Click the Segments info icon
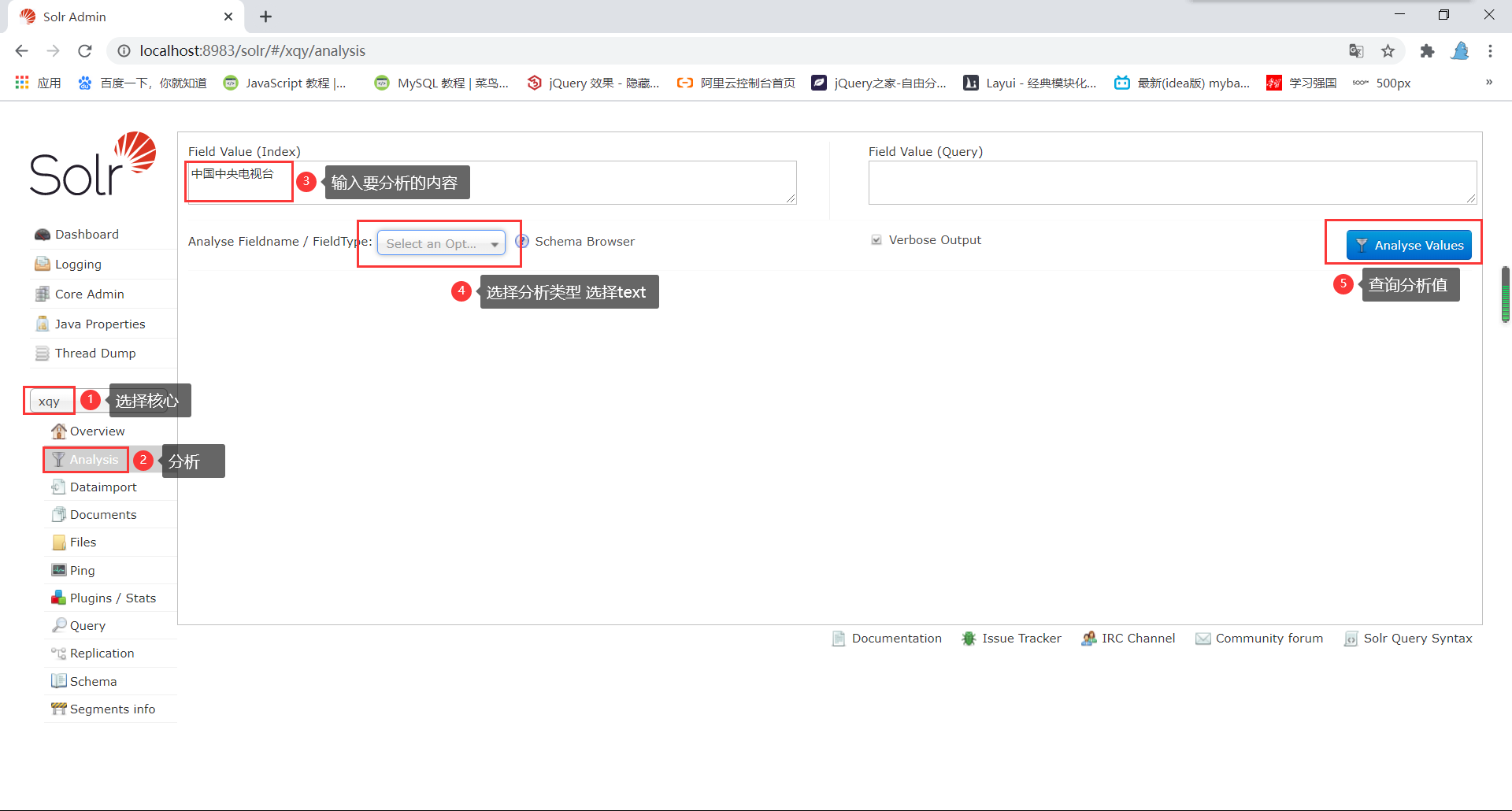This screenshot has width=1512, height=811. tap(59, 709)
